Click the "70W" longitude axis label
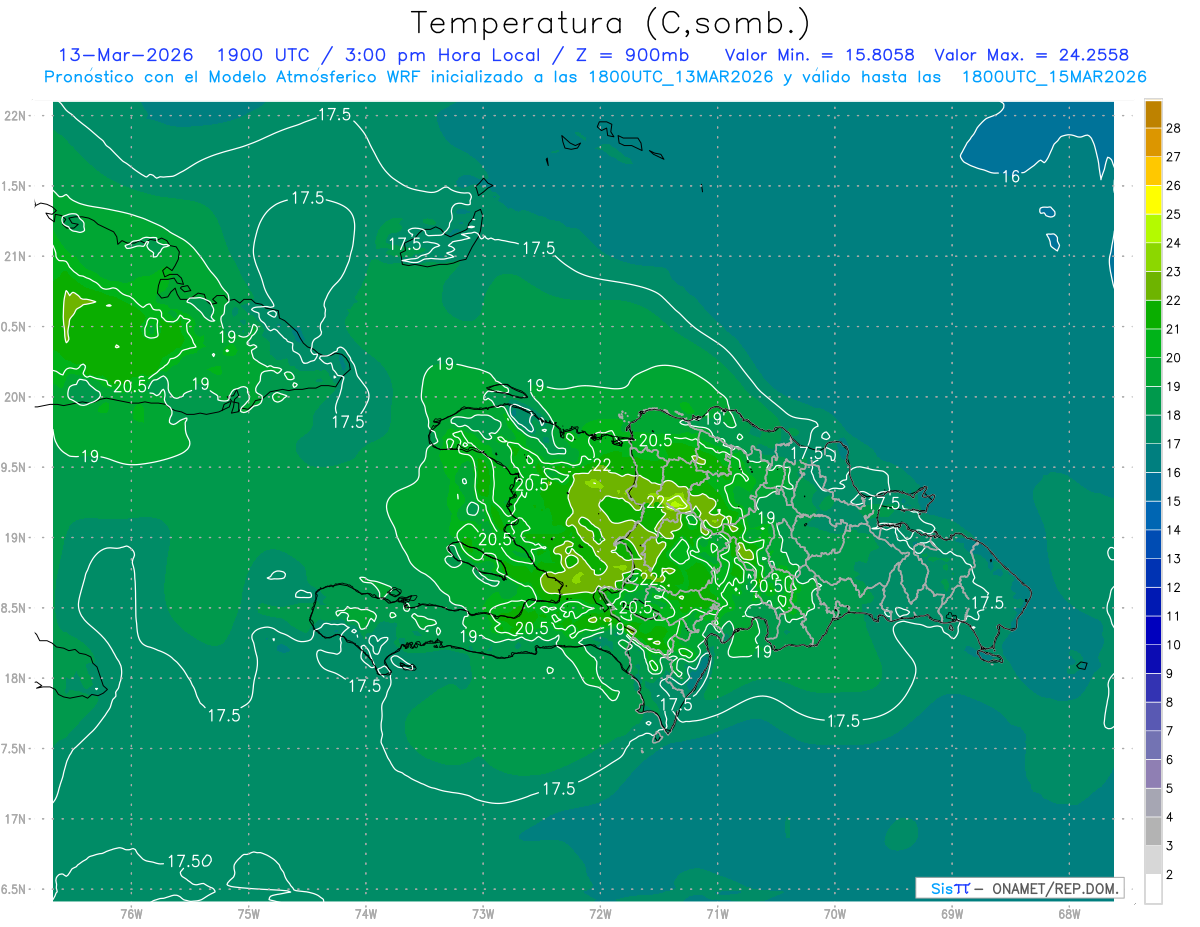Image resolution: width=1200 pixels, height=927 pixels. [834, 914]
